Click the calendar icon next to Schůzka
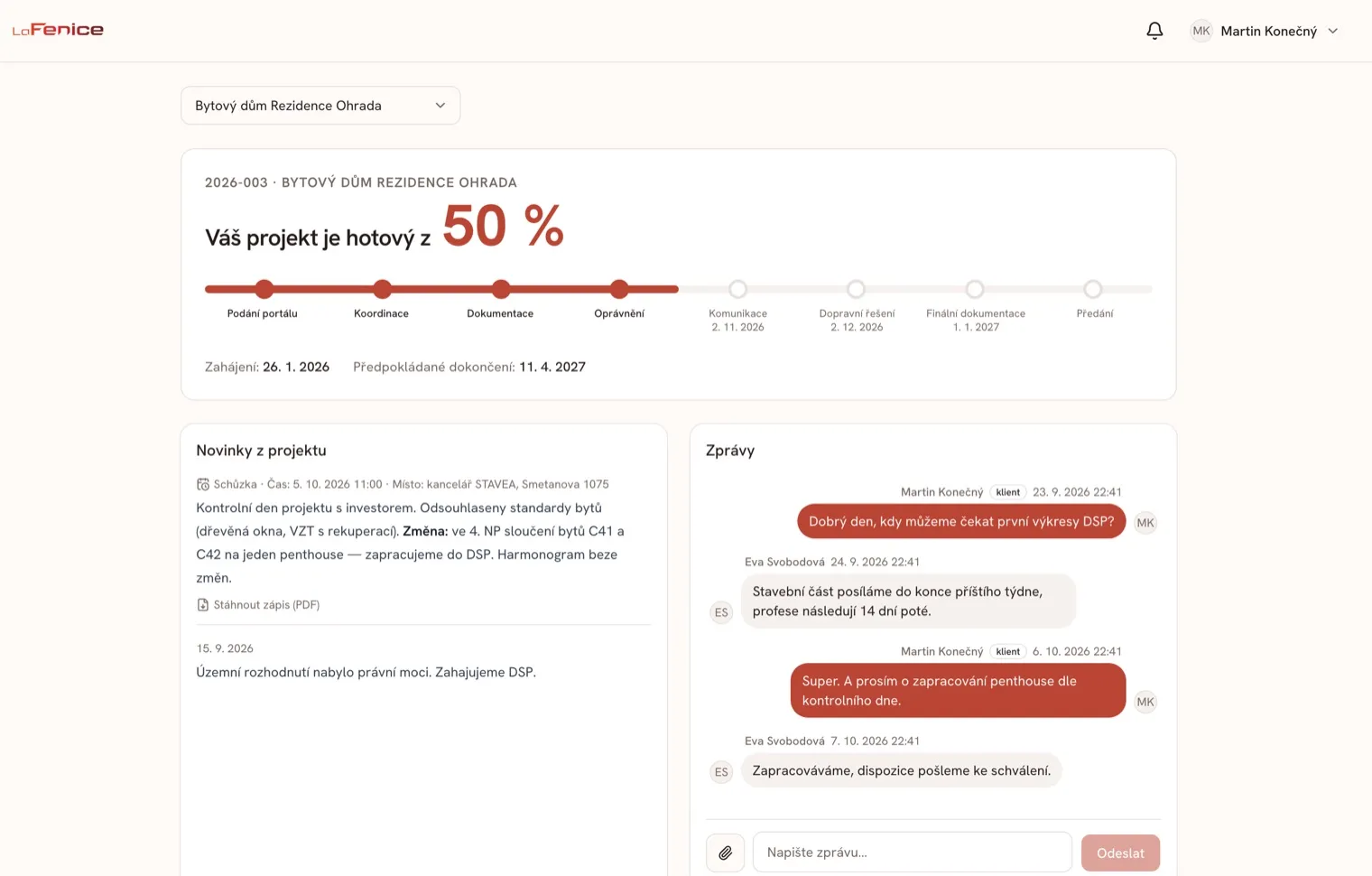The image size is (1372, 876). [203, 484]
